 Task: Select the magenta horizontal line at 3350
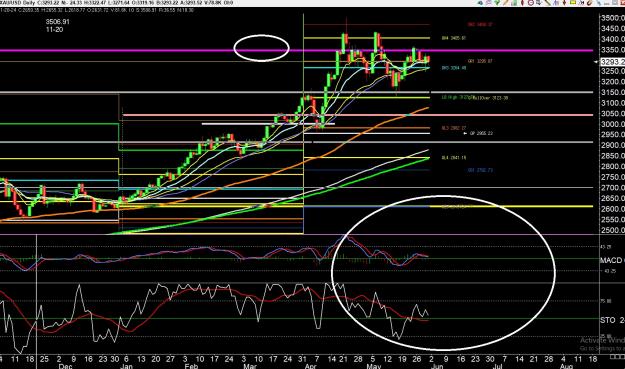tap(297, 51)
